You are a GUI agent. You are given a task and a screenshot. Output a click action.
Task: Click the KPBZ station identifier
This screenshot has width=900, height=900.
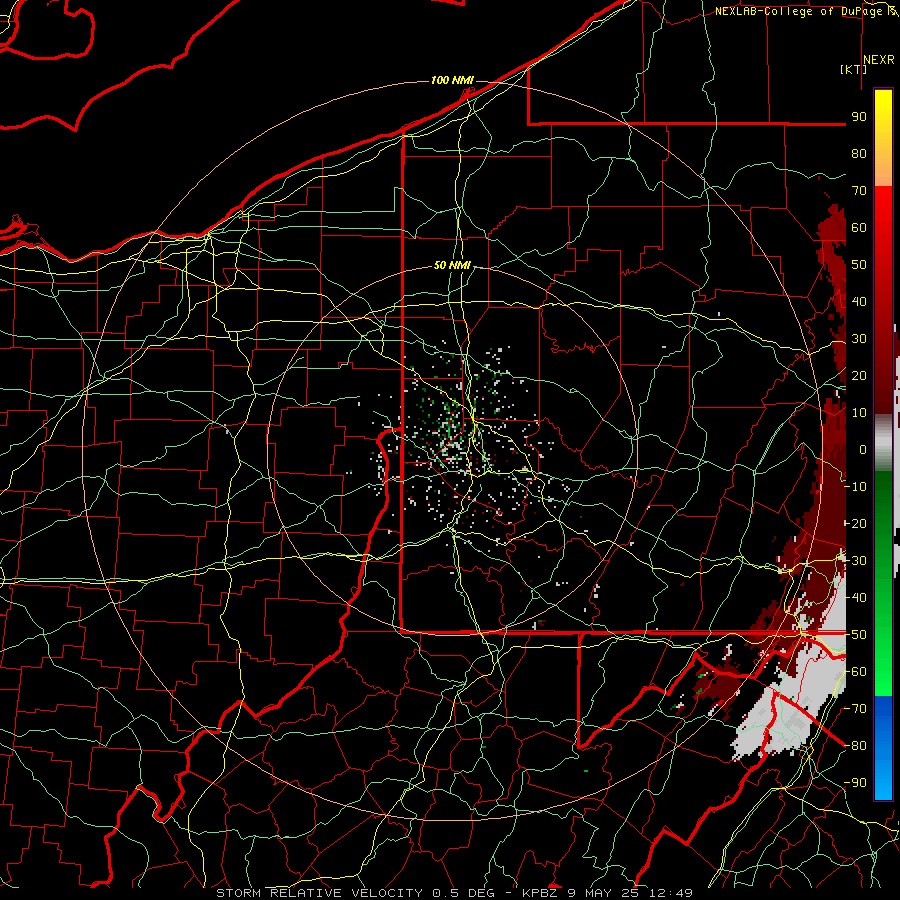point(540,893)
